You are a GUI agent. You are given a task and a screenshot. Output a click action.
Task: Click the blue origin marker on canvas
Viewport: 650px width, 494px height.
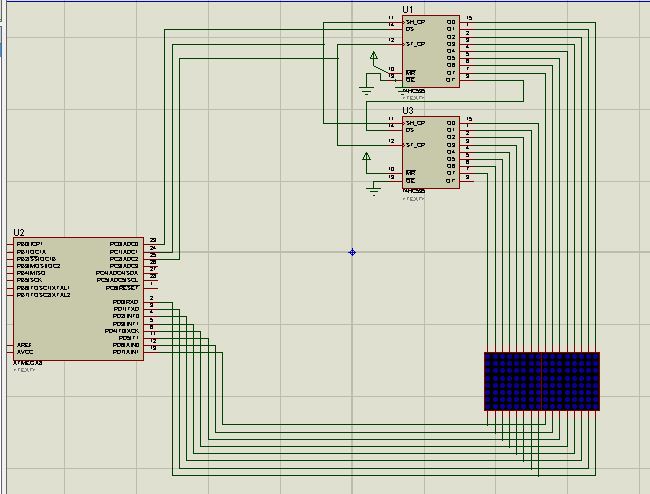(352, 252)
